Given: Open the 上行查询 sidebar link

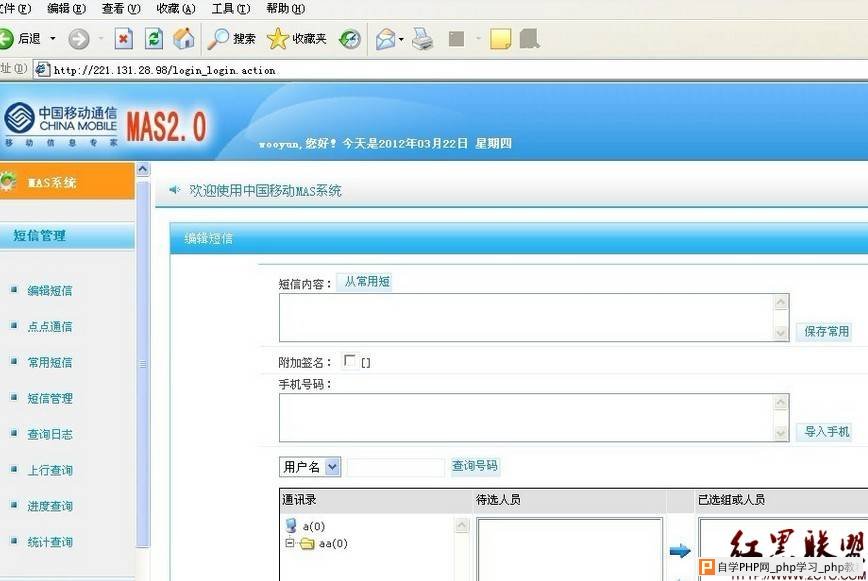Looking at the screenshot, I should point(50,470).
